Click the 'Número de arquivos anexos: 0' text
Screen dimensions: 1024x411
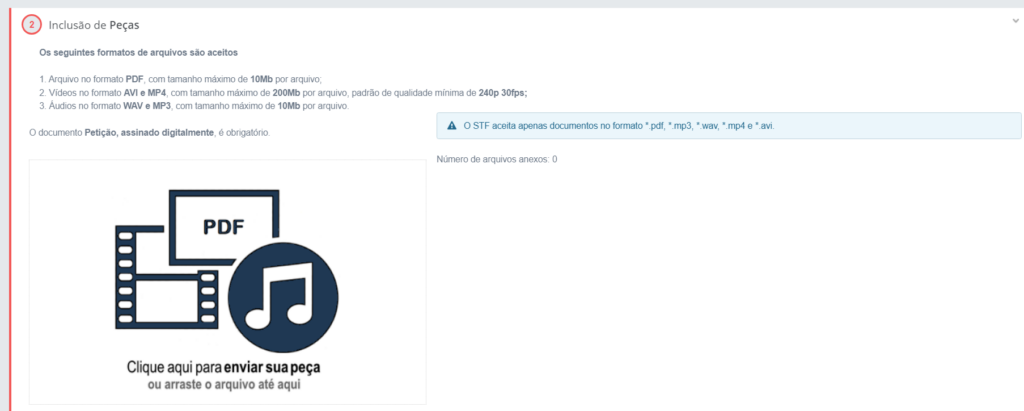click(496, 159)
